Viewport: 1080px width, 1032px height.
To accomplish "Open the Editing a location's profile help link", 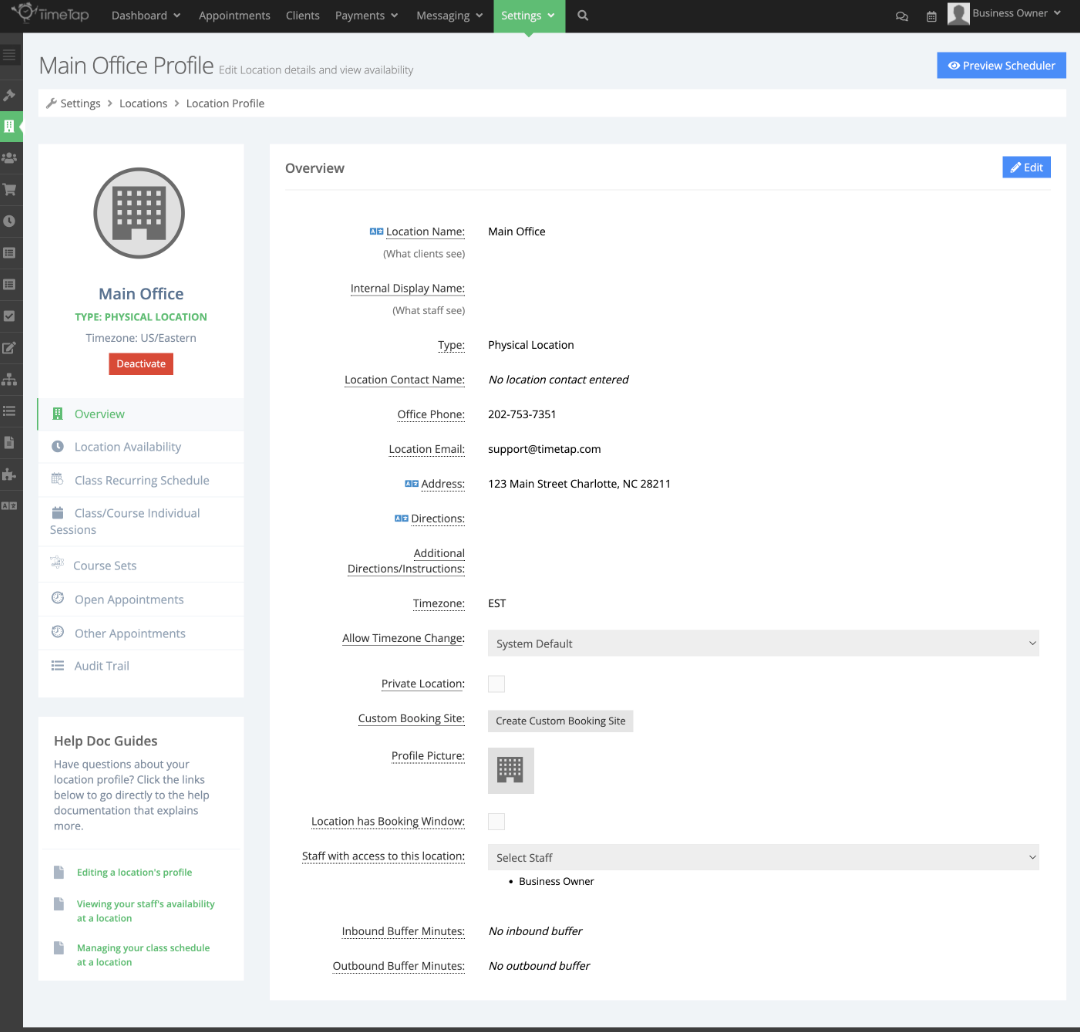I will [x=132, y=871].
